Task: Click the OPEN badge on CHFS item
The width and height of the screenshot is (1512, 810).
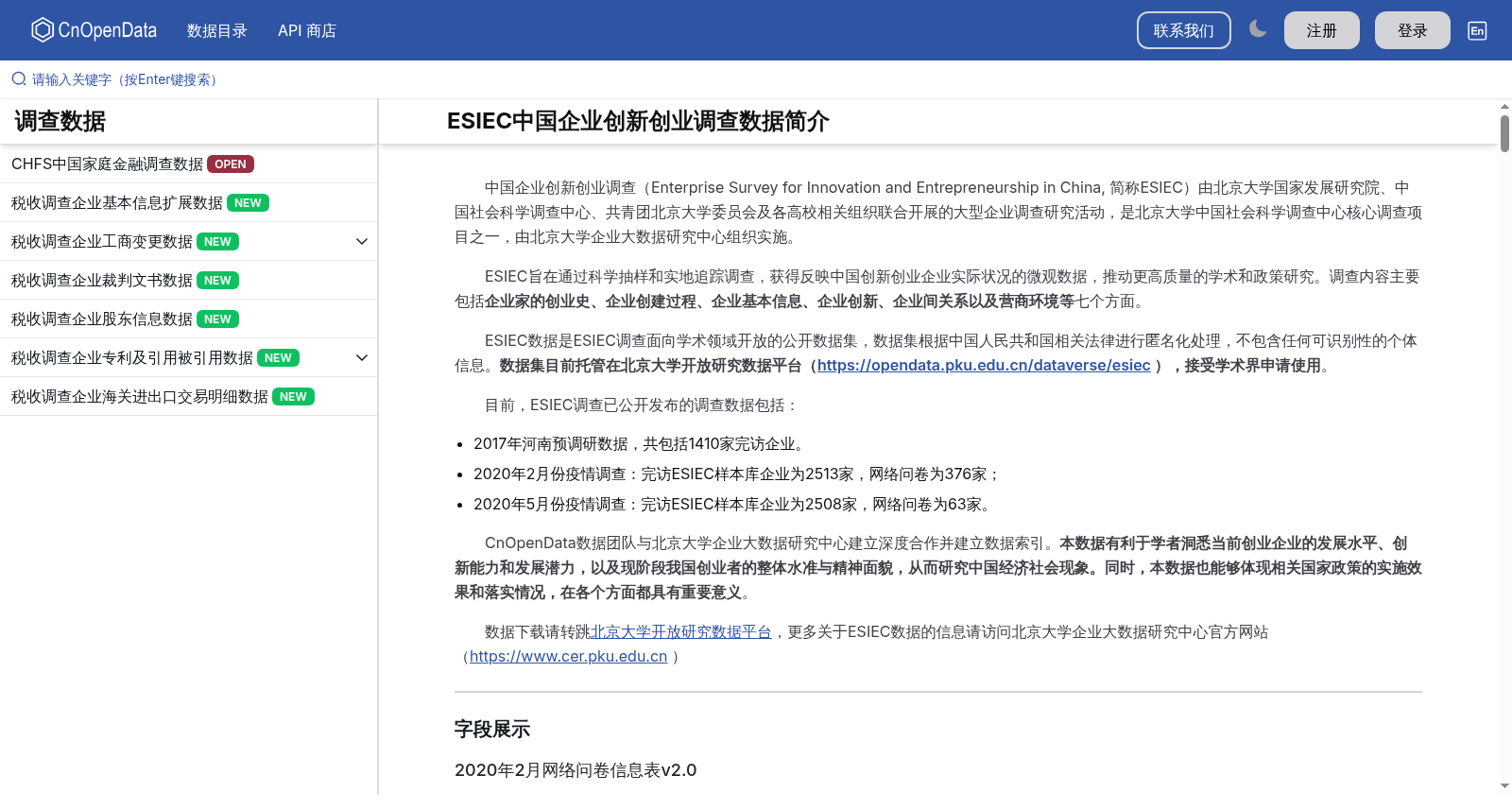Action: coord(230,164)
